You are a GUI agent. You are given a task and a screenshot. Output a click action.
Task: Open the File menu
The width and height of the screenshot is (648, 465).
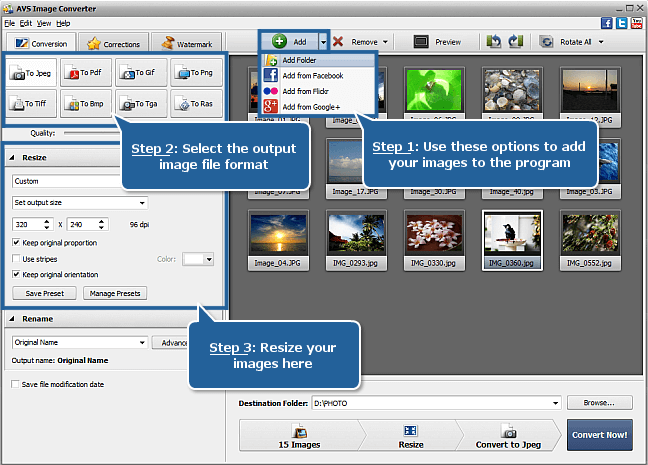coord(10,24)
